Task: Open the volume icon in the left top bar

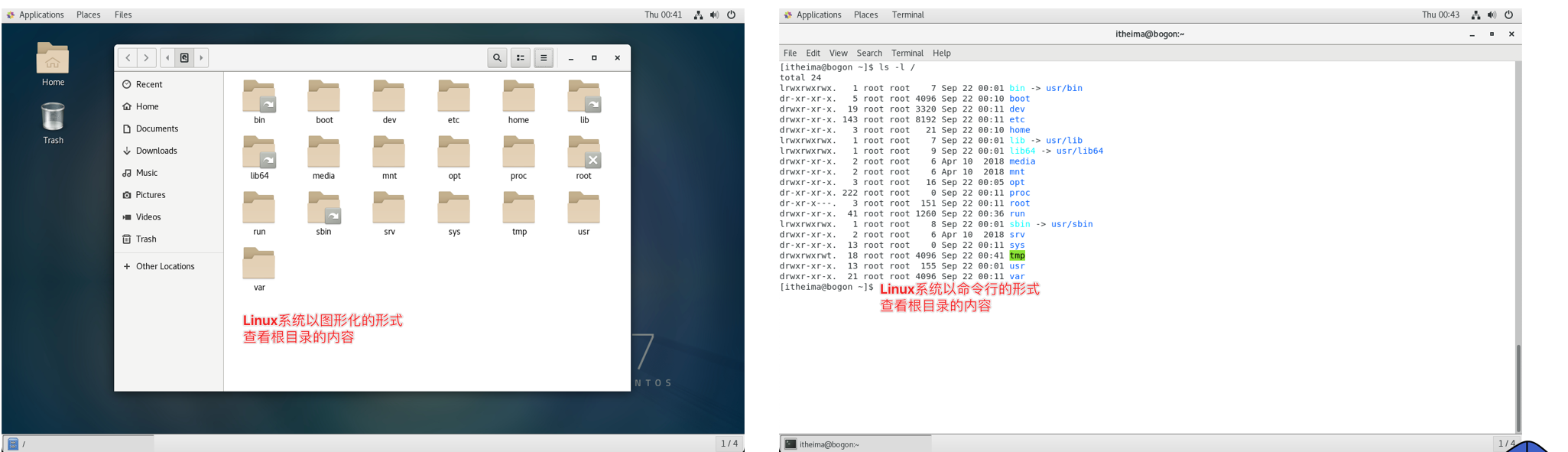Action: click(x=714, y=15)
